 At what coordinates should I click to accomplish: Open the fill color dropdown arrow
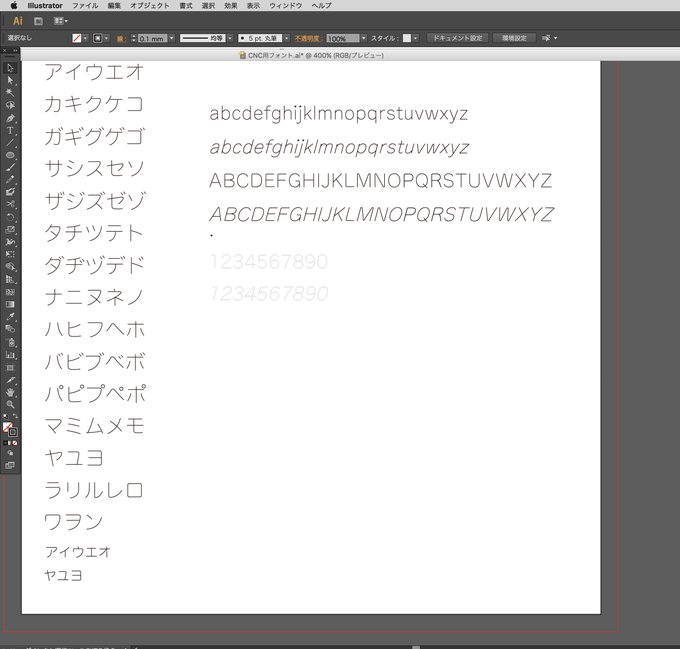tap(85, 38)
